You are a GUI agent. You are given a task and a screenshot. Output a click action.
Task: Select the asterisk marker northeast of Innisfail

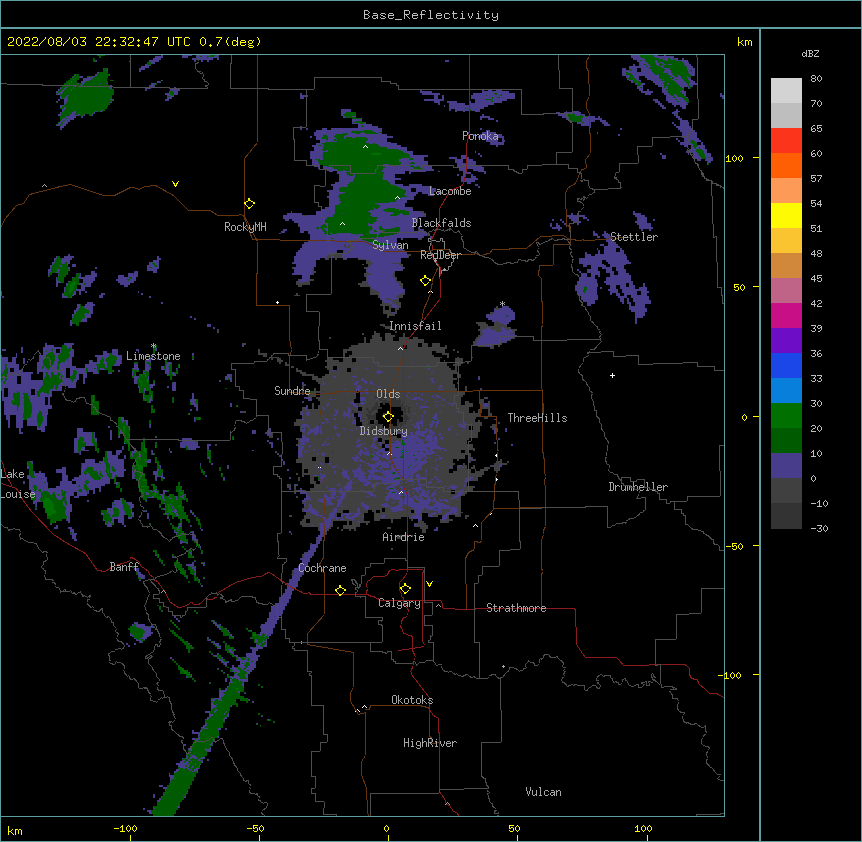click(502, 304)
